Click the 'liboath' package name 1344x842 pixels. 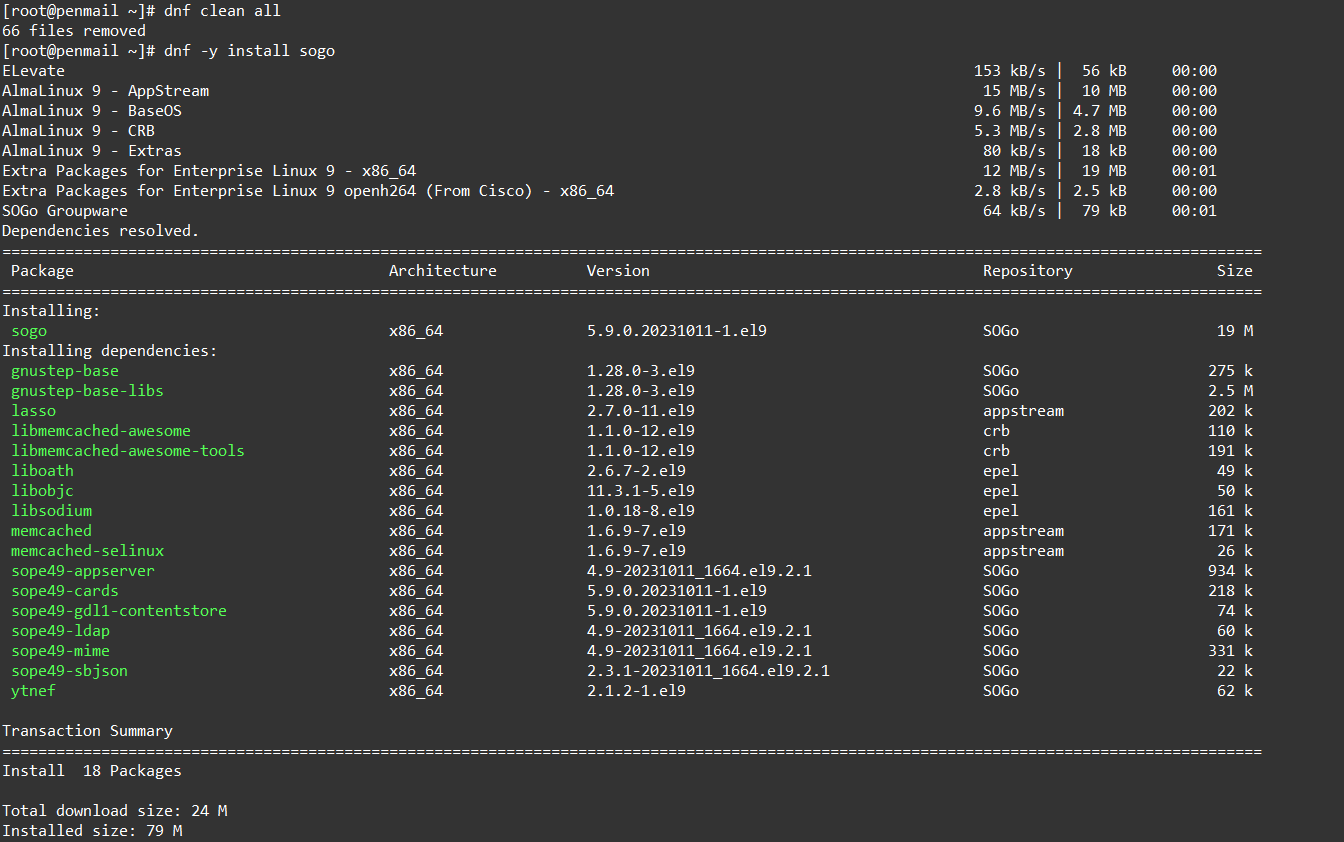tap(42, 471)
